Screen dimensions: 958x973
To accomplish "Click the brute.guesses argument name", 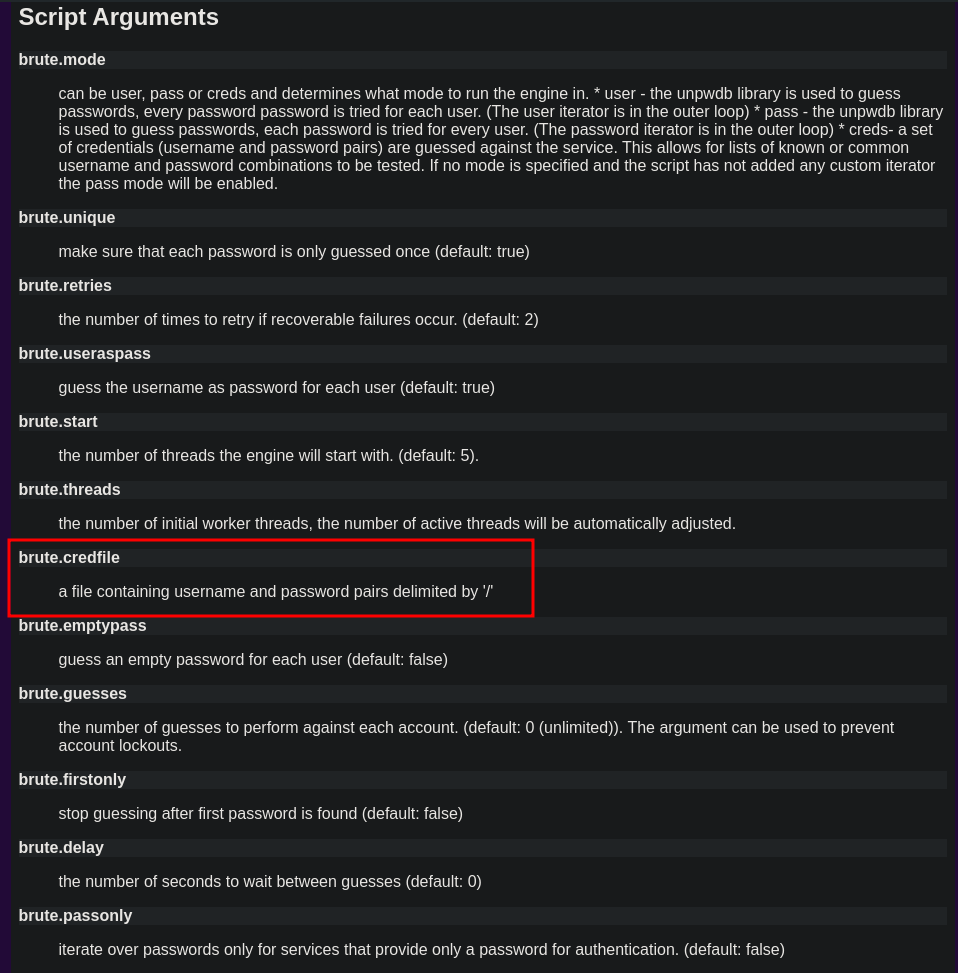I will [x=72, y=694].
